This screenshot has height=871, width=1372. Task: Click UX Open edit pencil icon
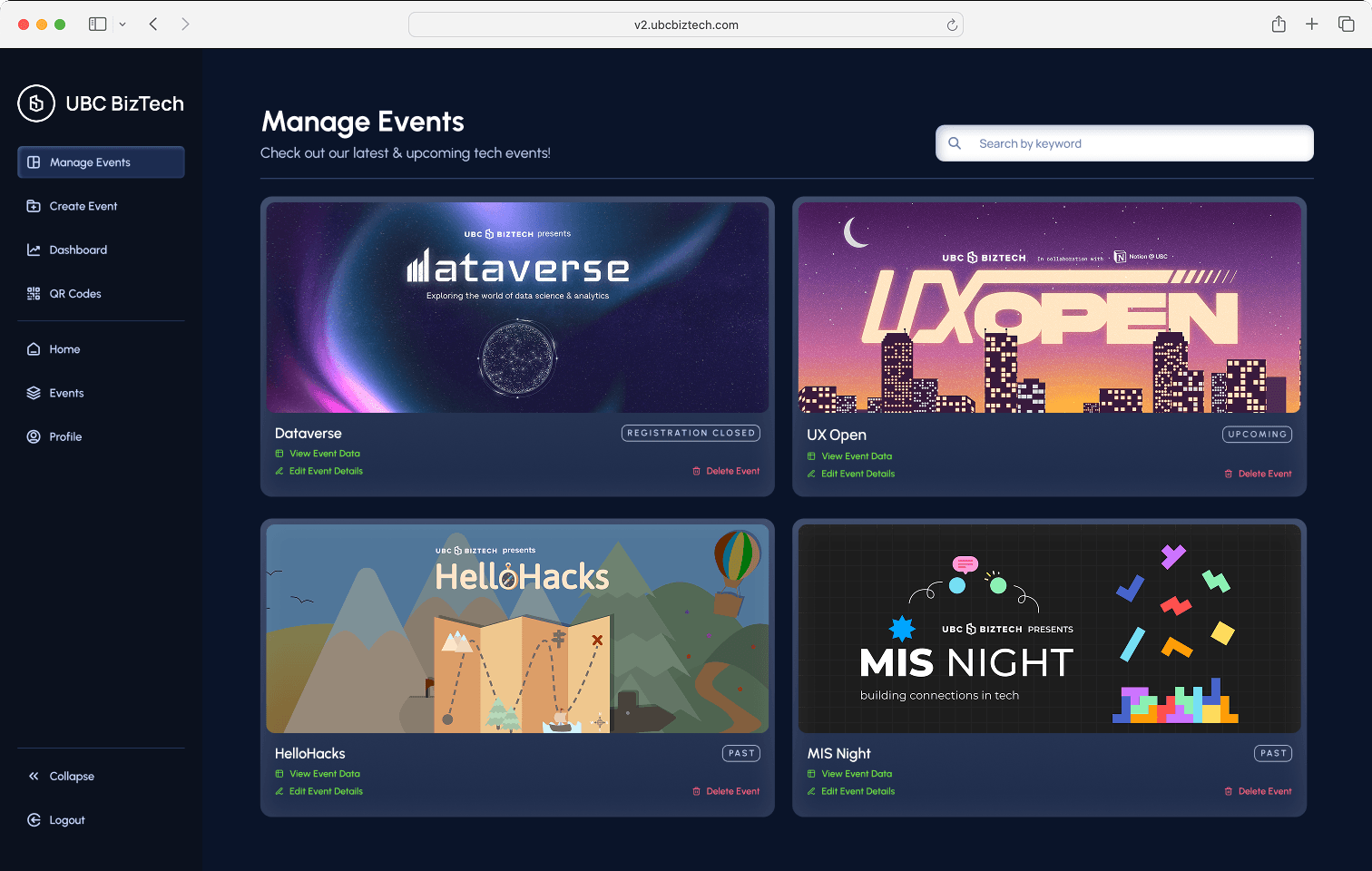[x=811, y=474]
